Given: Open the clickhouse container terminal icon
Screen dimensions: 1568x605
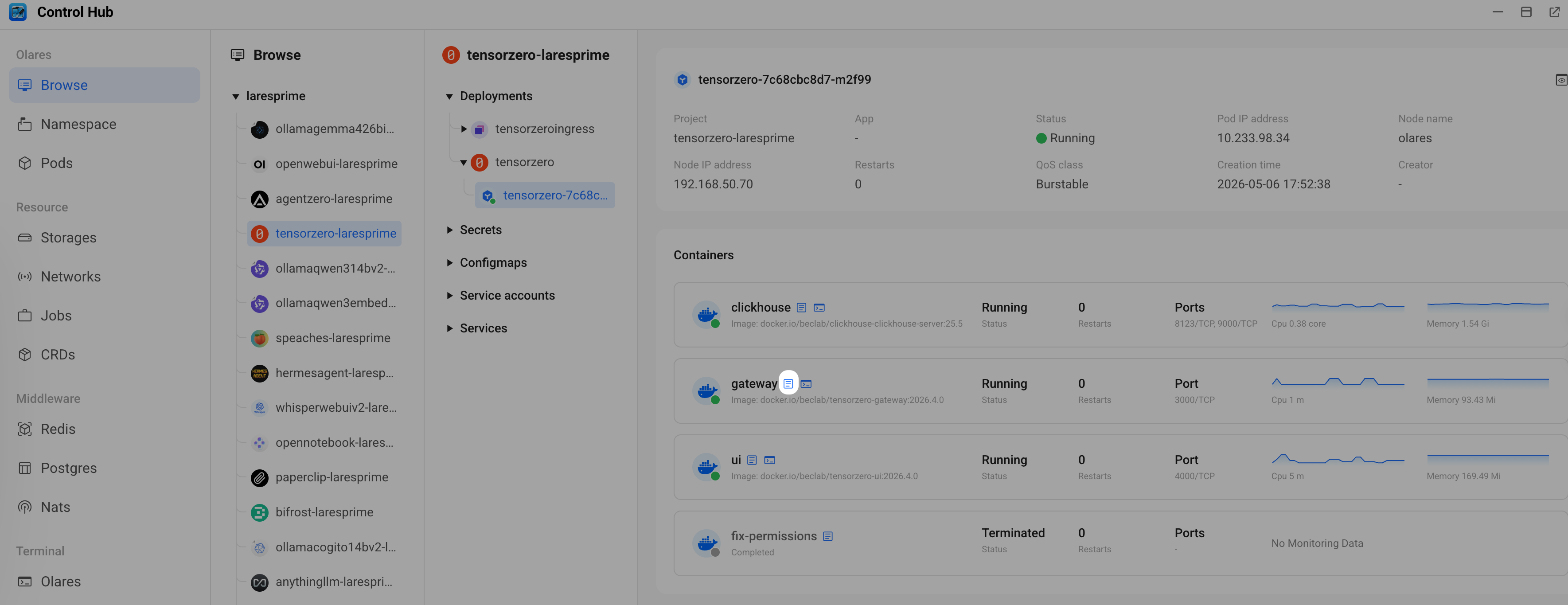Looking at the screenshot, I should [819, 308].
